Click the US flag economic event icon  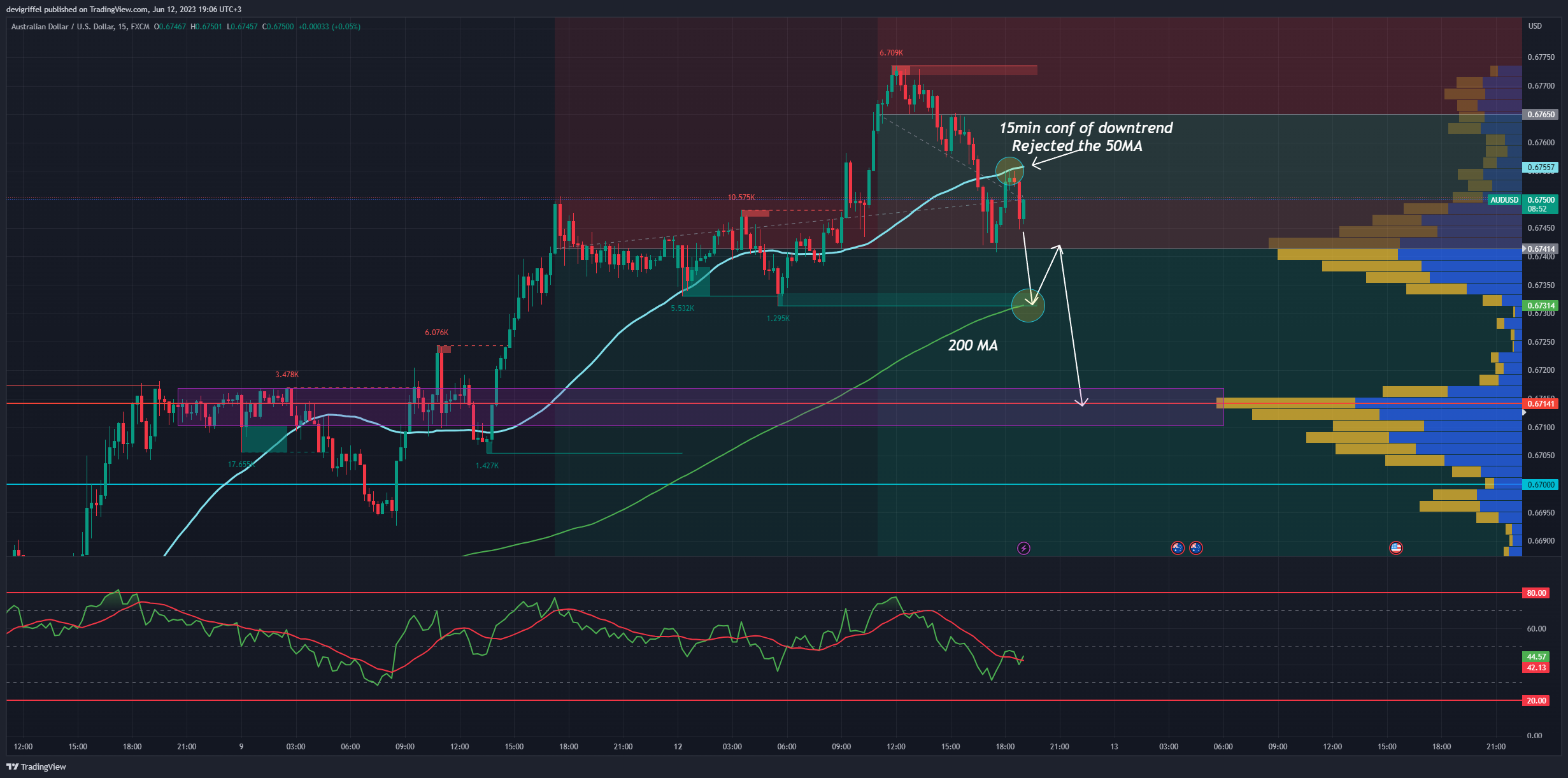tap(1395, 548)
